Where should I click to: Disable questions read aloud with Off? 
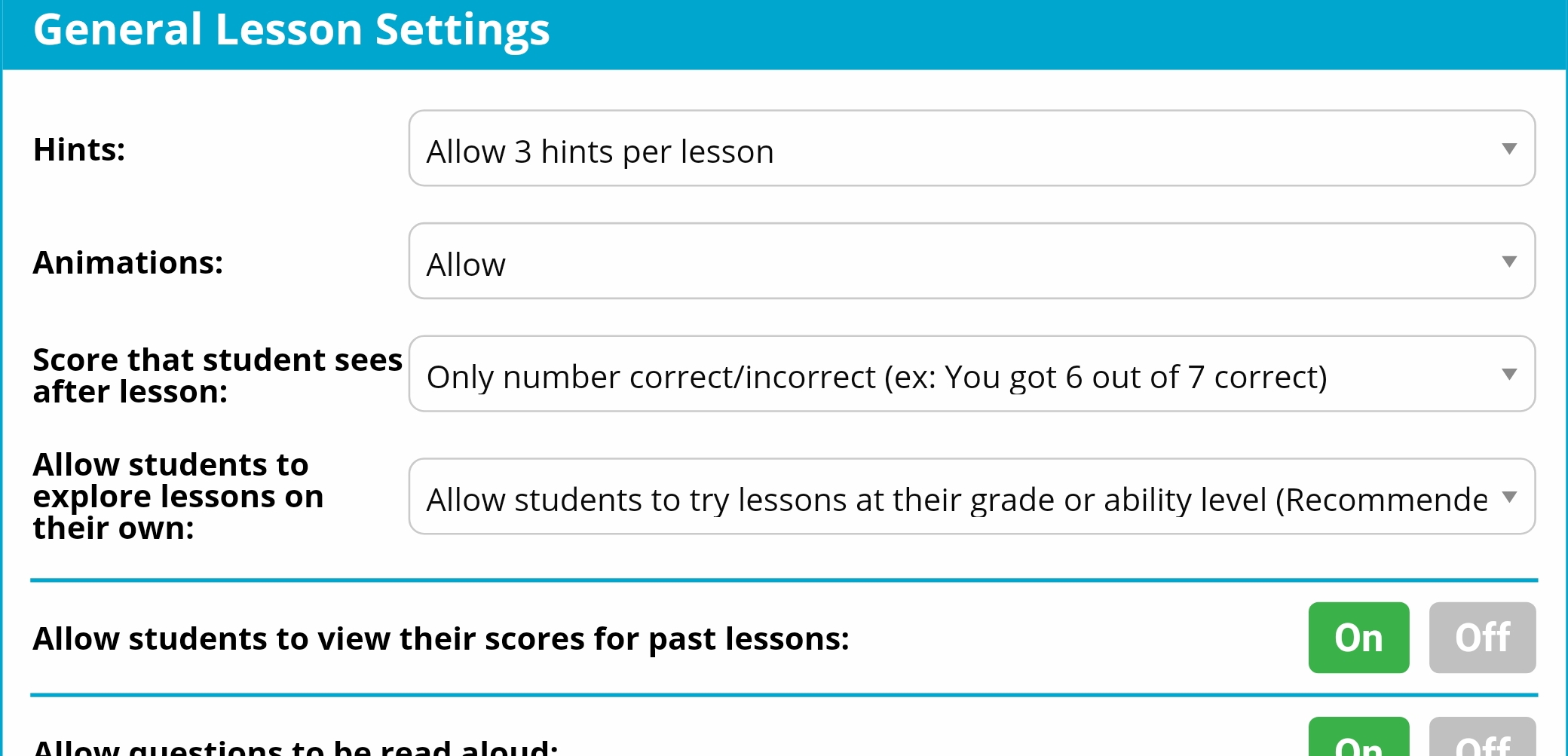(1482, 742)
